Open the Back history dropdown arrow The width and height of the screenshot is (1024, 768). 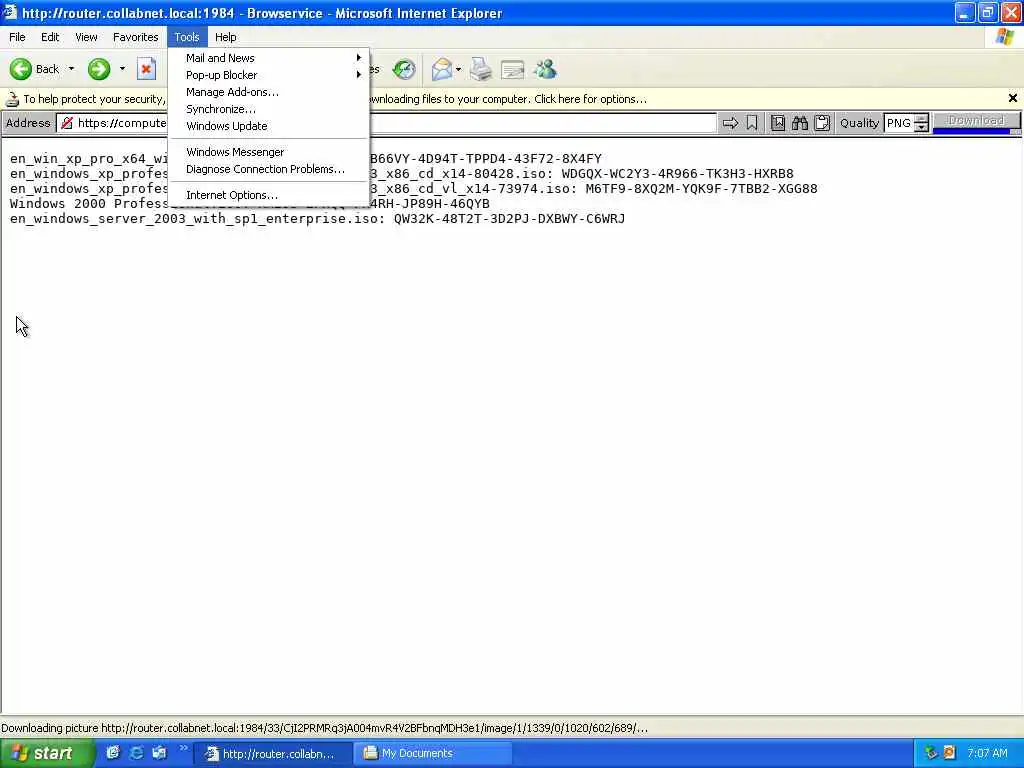(71, 69)
